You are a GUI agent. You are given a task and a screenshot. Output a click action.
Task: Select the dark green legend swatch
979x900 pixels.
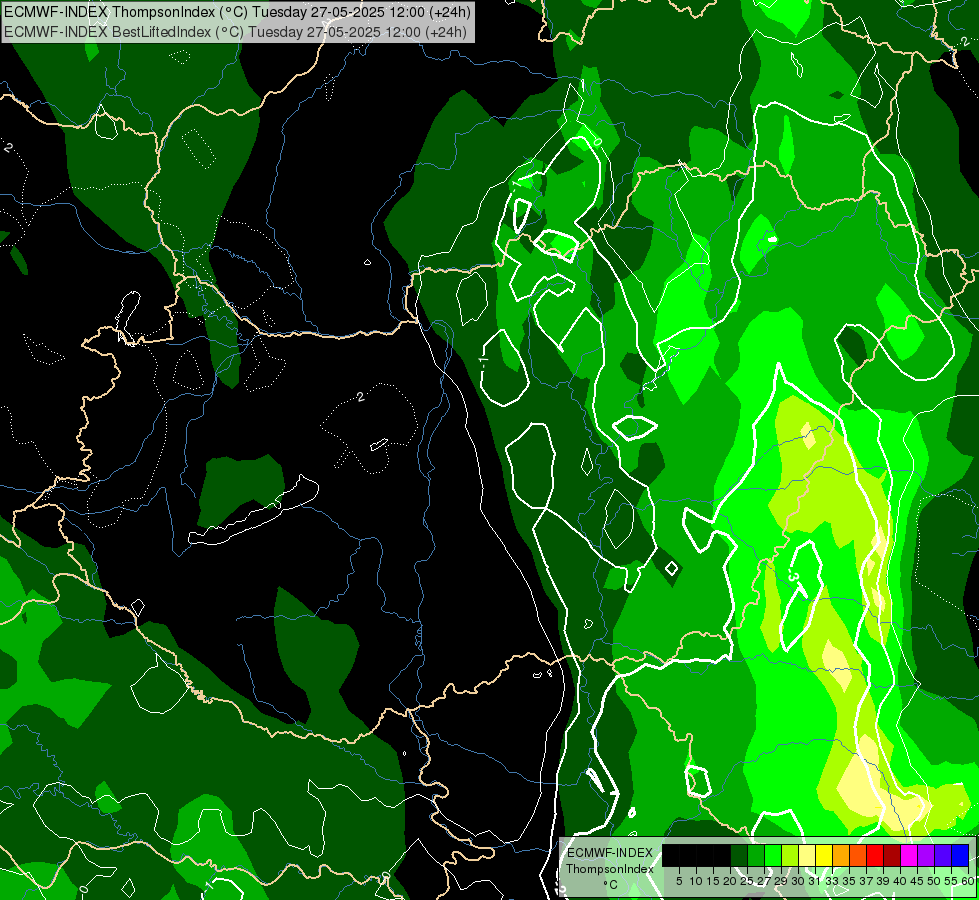pyautogui.click(x=739, y=856)
